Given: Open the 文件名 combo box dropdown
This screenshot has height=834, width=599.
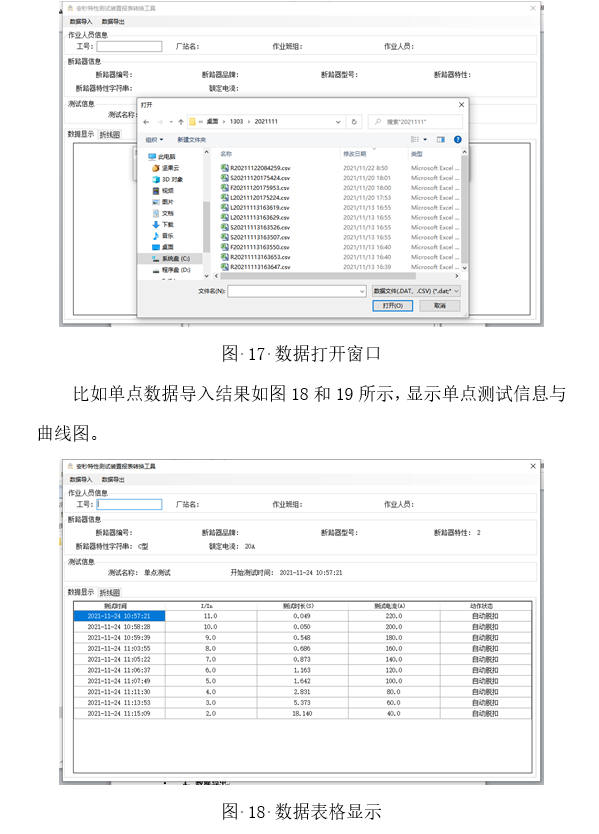Looking at the screenshot, I should (362, 291).
